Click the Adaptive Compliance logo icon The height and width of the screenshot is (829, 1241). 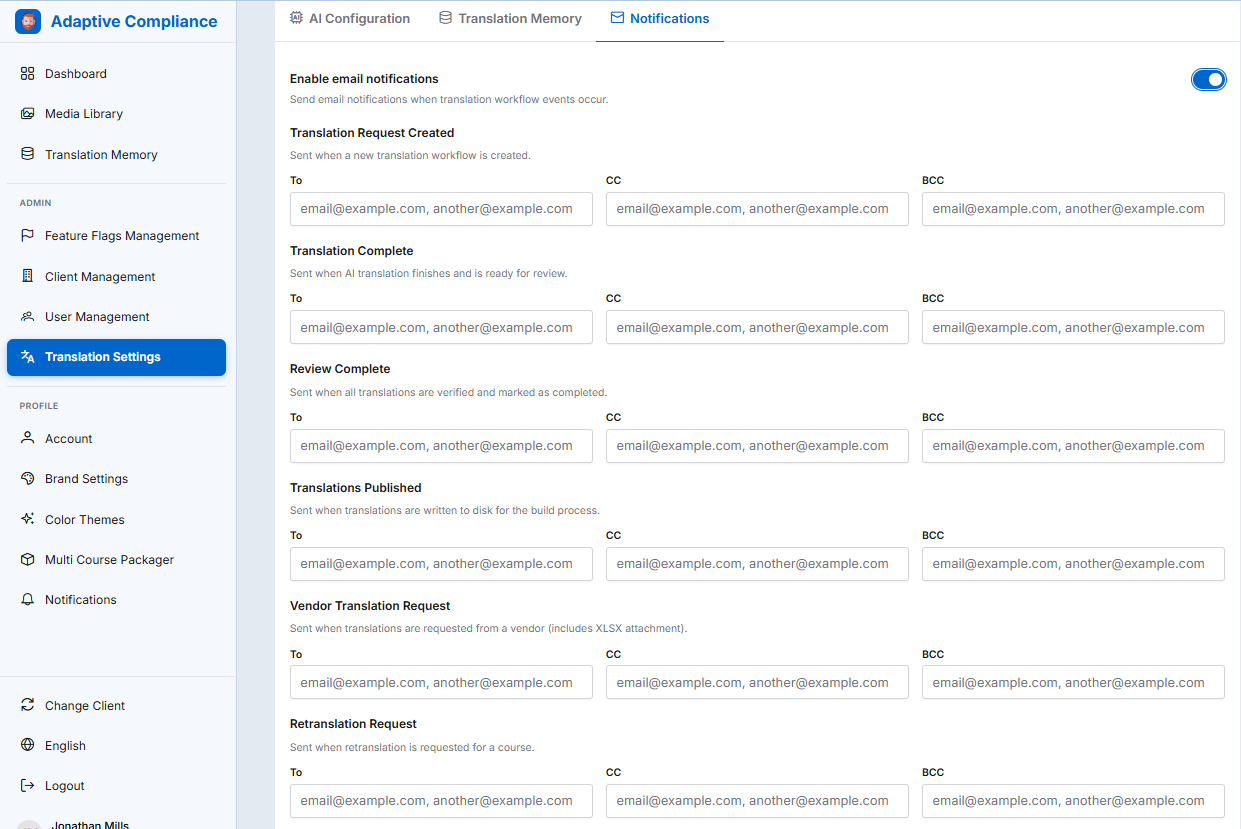pos(28,21)
